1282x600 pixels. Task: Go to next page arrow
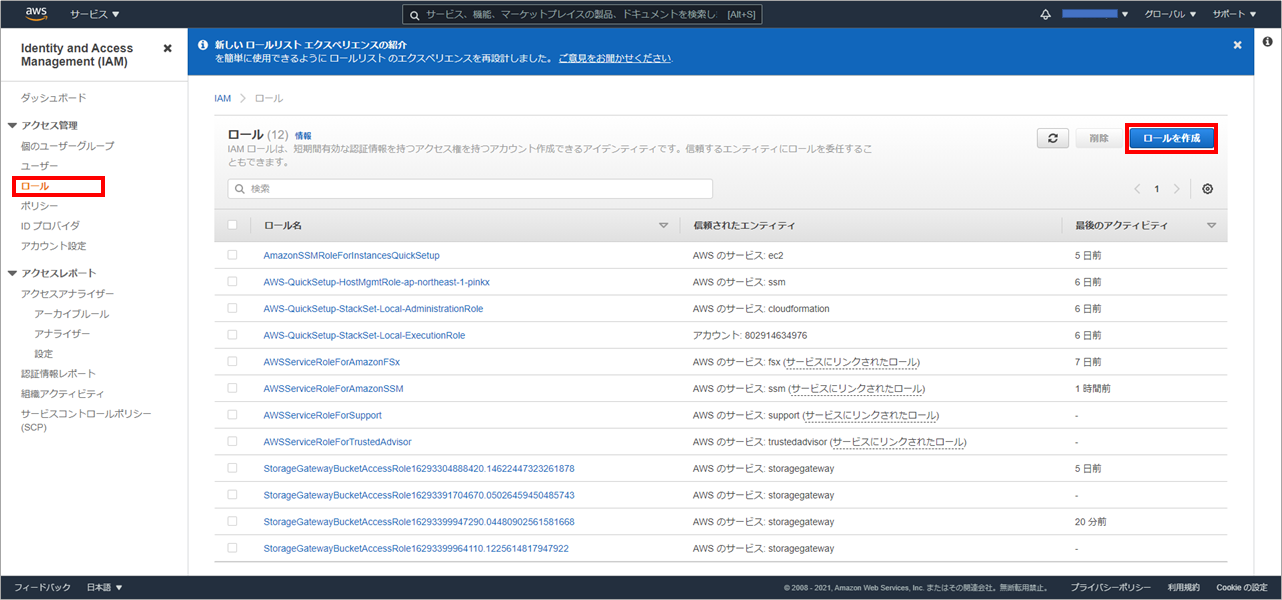[x=1177, y=189]
